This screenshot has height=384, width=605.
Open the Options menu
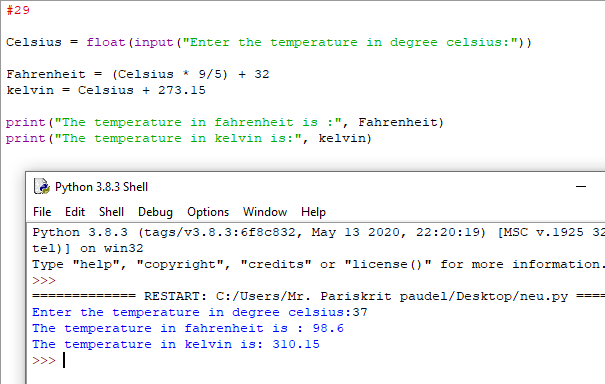pos(208,212)
